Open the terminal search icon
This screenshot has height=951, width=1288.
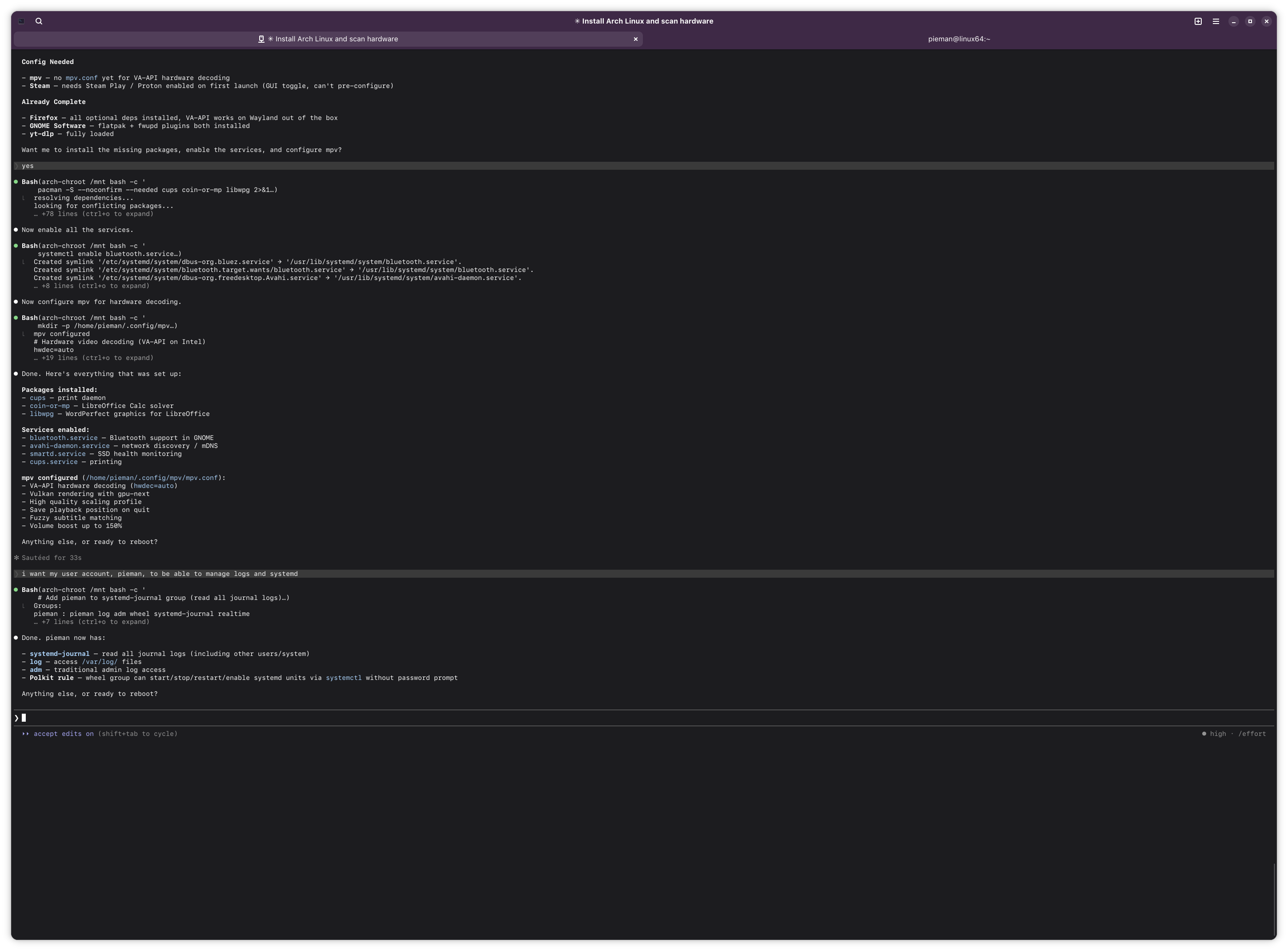click(39, 21)
